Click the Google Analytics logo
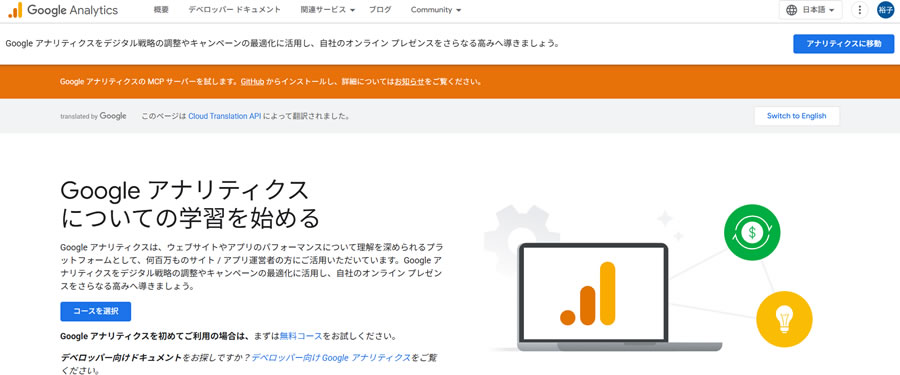The image size is (900, 375). pyautogui.click(x=63, y=10)
